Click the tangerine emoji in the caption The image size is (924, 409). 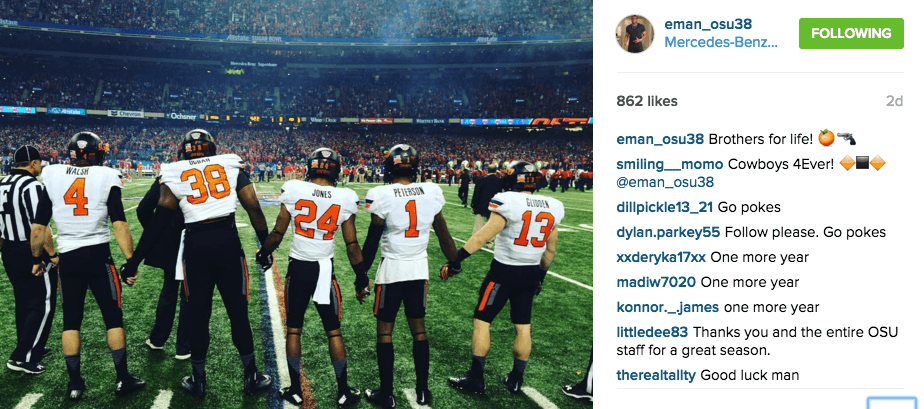[x=826, y=138]
